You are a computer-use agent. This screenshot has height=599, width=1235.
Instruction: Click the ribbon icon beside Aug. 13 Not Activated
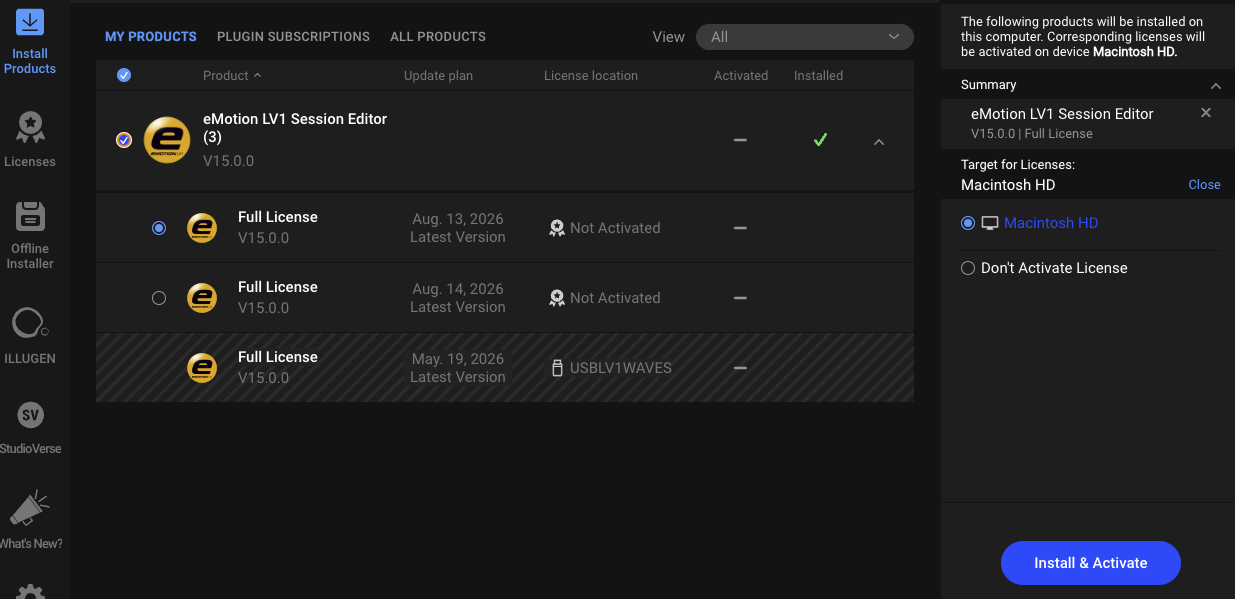(557, 228)
